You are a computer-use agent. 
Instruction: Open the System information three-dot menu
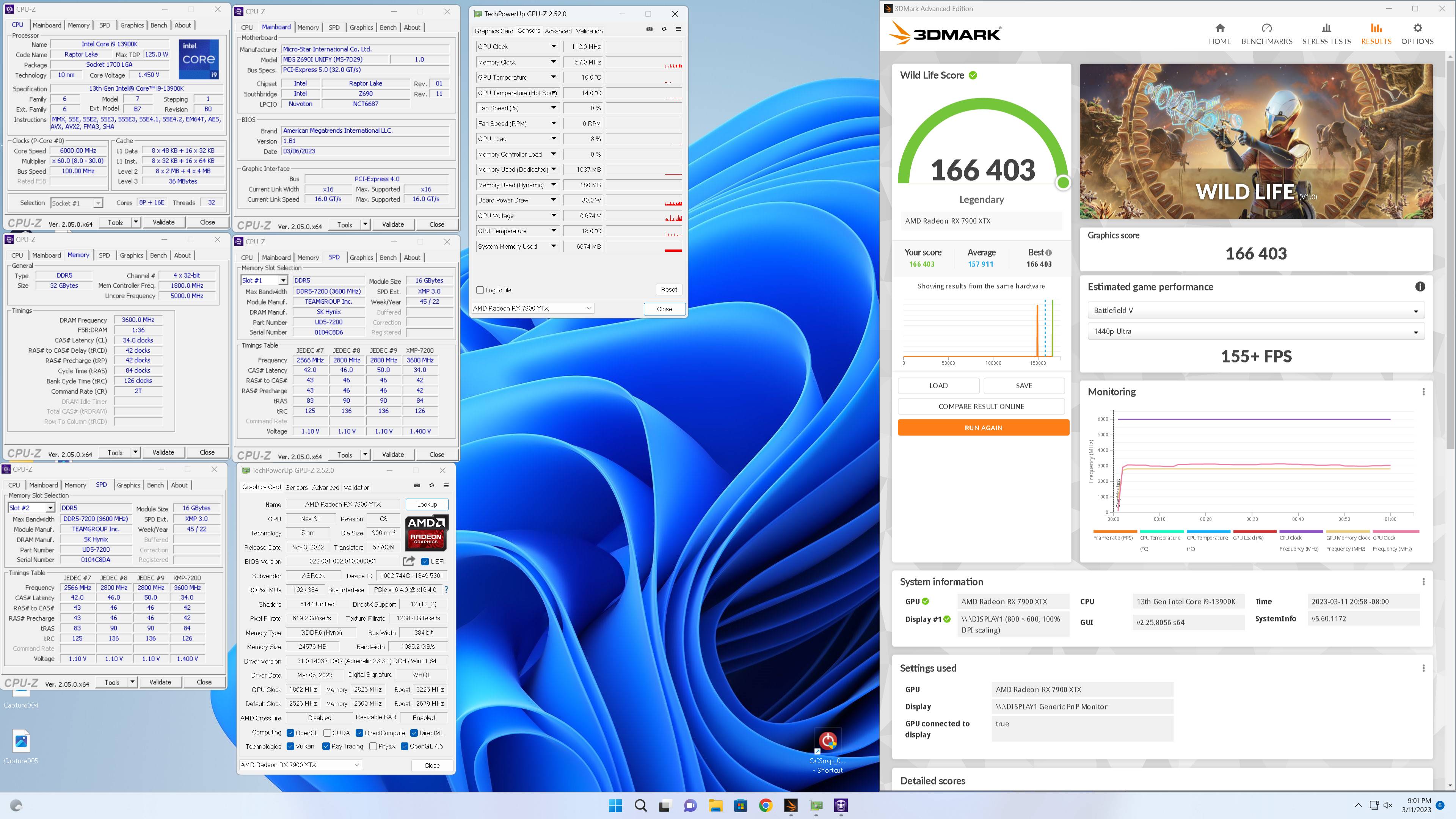coord(1423,582)
